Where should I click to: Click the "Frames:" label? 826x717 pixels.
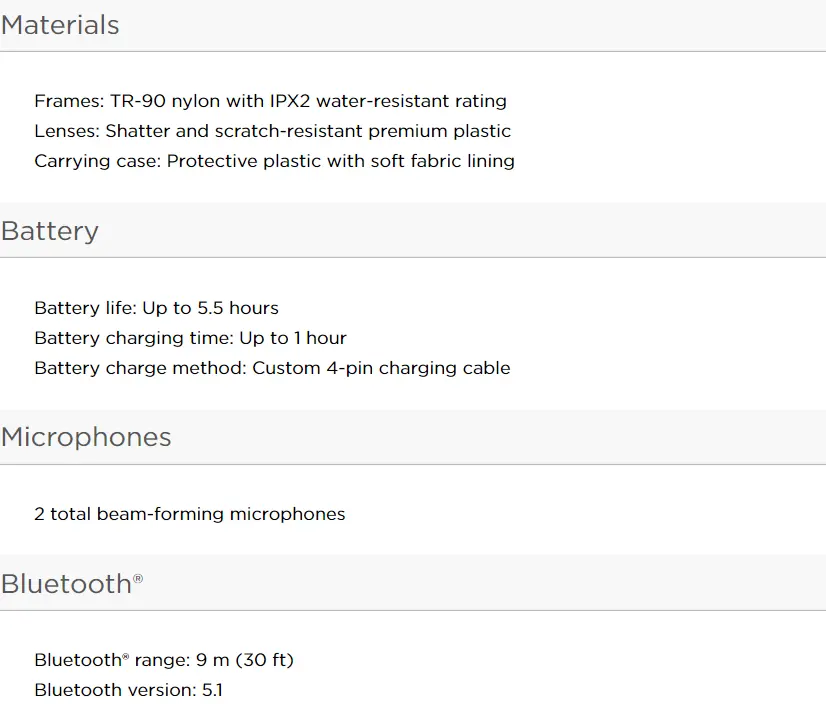click(x=68, y=101)
